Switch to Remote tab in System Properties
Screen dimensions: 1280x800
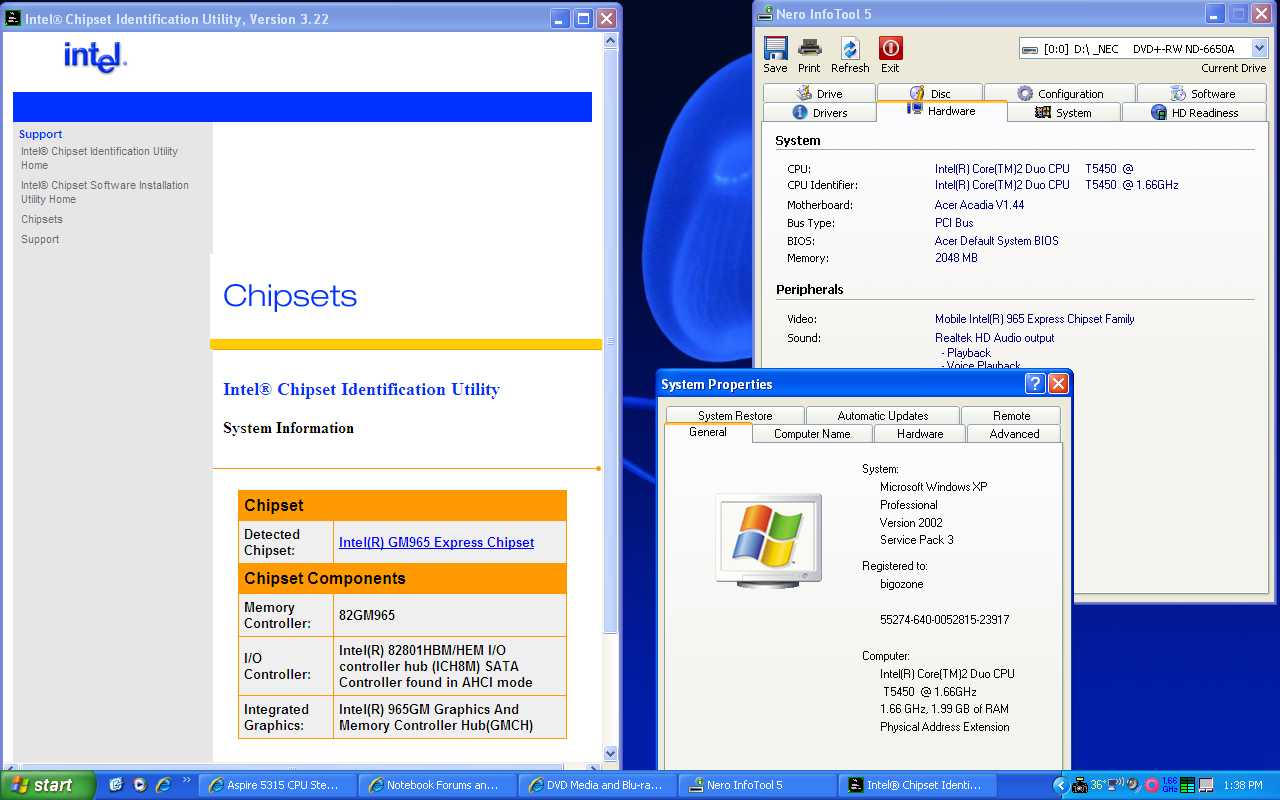click(x=1011, y=415)
